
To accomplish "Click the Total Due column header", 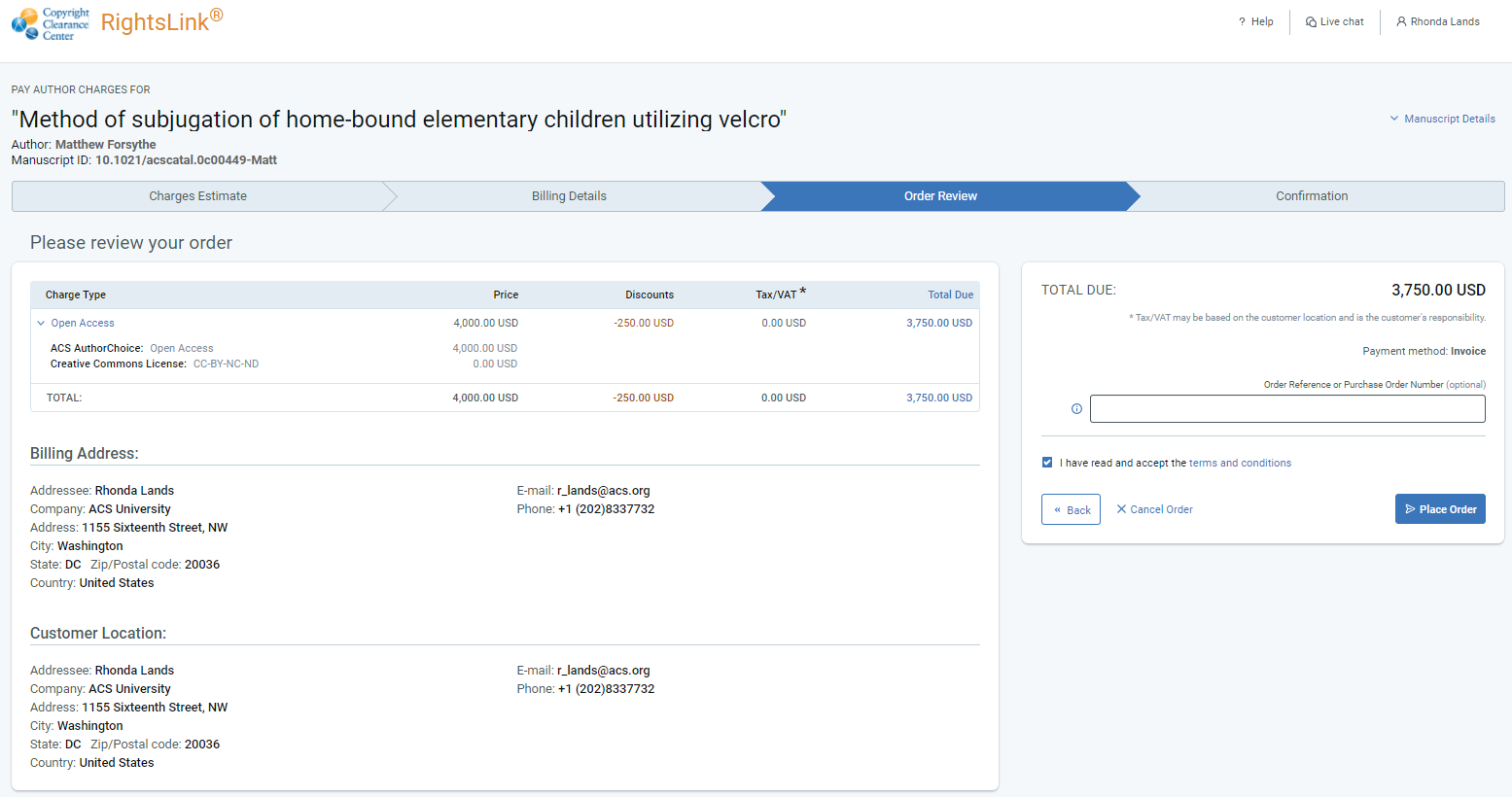I will pos(950,295).
